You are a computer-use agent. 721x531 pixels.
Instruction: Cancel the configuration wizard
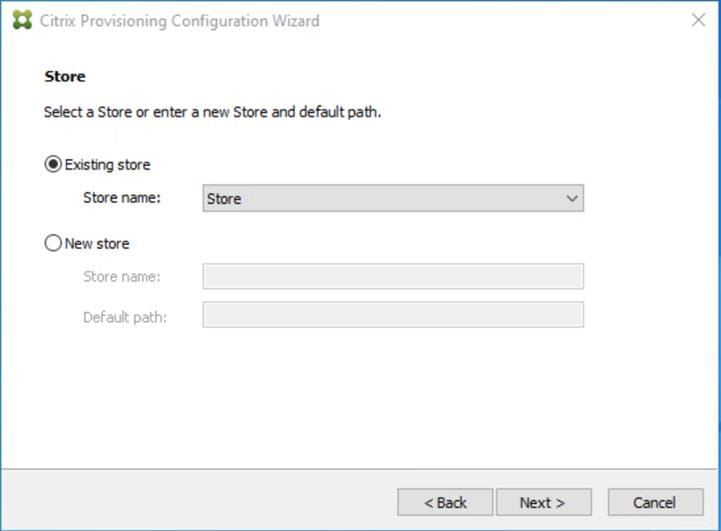(x=656, y=502)
